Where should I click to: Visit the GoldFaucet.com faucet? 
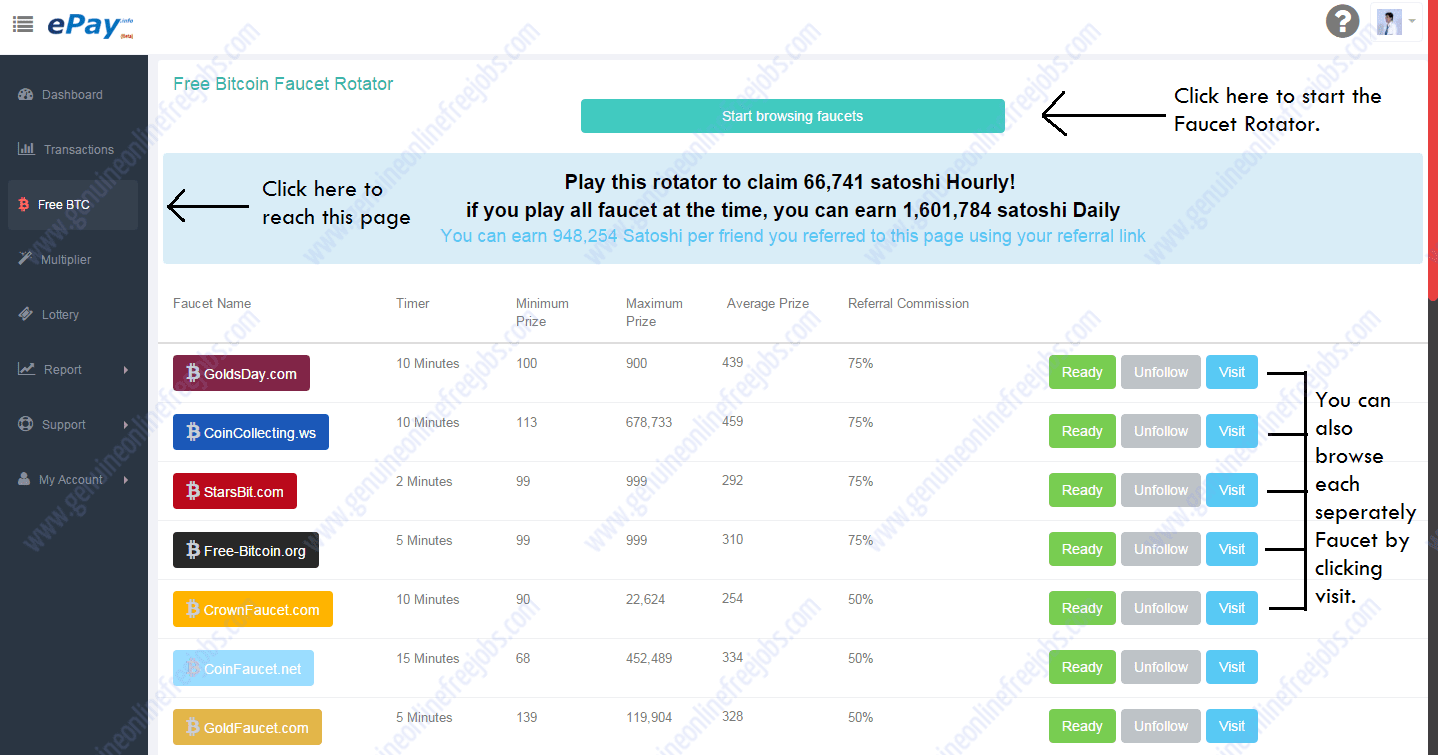point(1232,726)
